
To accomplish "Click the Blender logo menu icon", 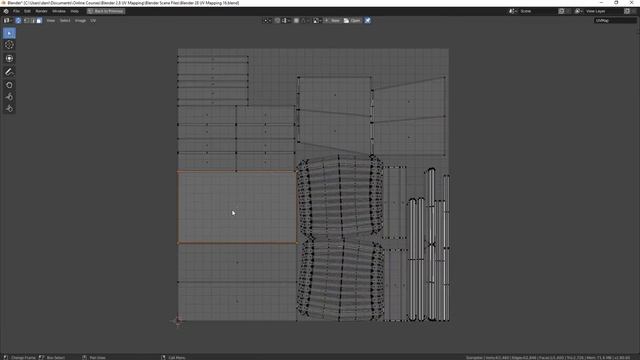I will coord(6,11).
